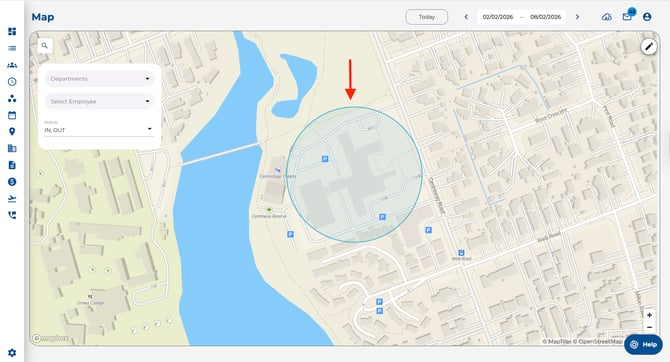The height and width of the screenshot is (362, 670).
Task: Click the Today button
Action: pyautogui.click(x=426, y=17)
